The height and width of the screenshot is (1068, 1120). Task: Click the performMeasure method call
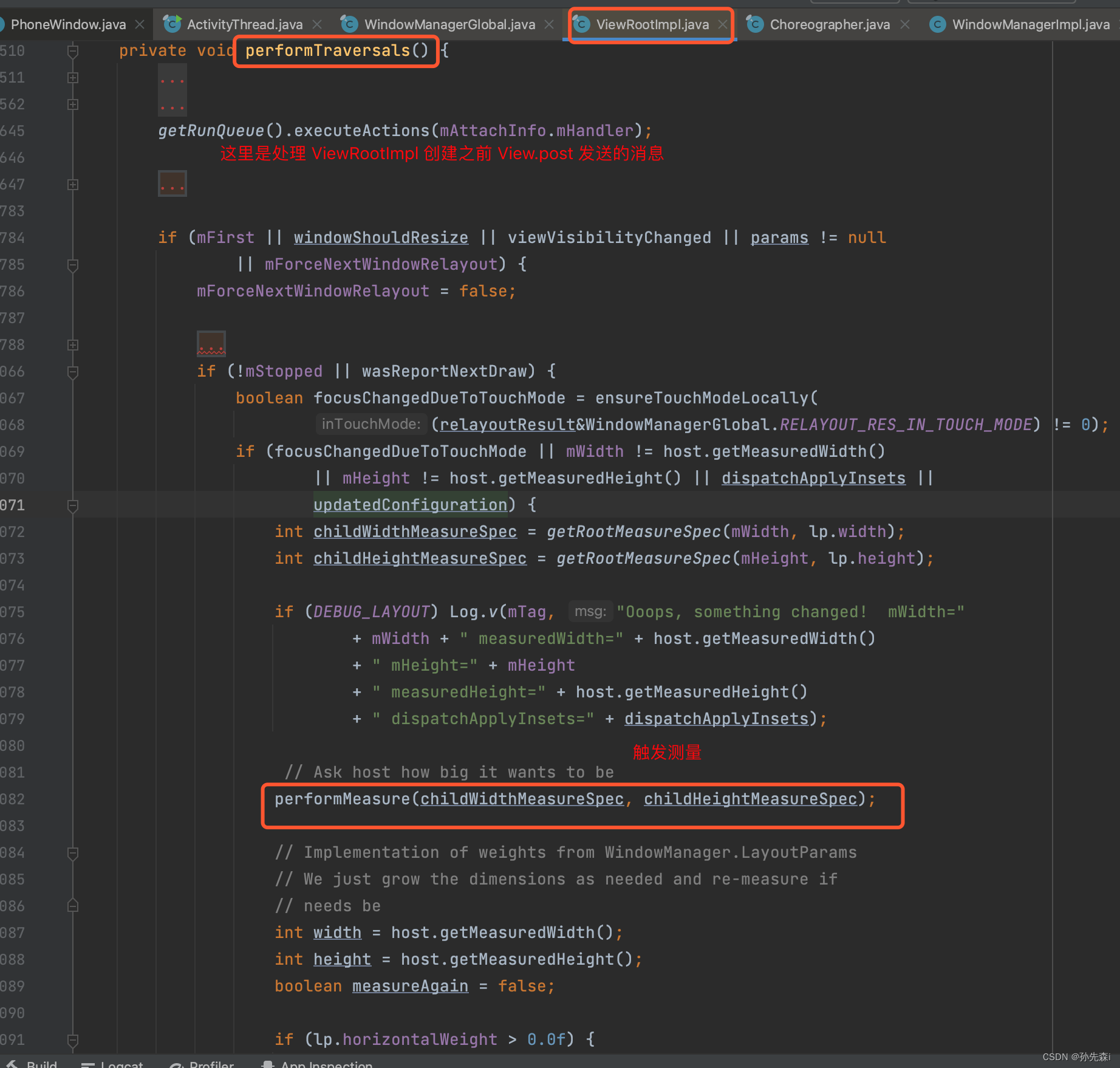[342, 799]
